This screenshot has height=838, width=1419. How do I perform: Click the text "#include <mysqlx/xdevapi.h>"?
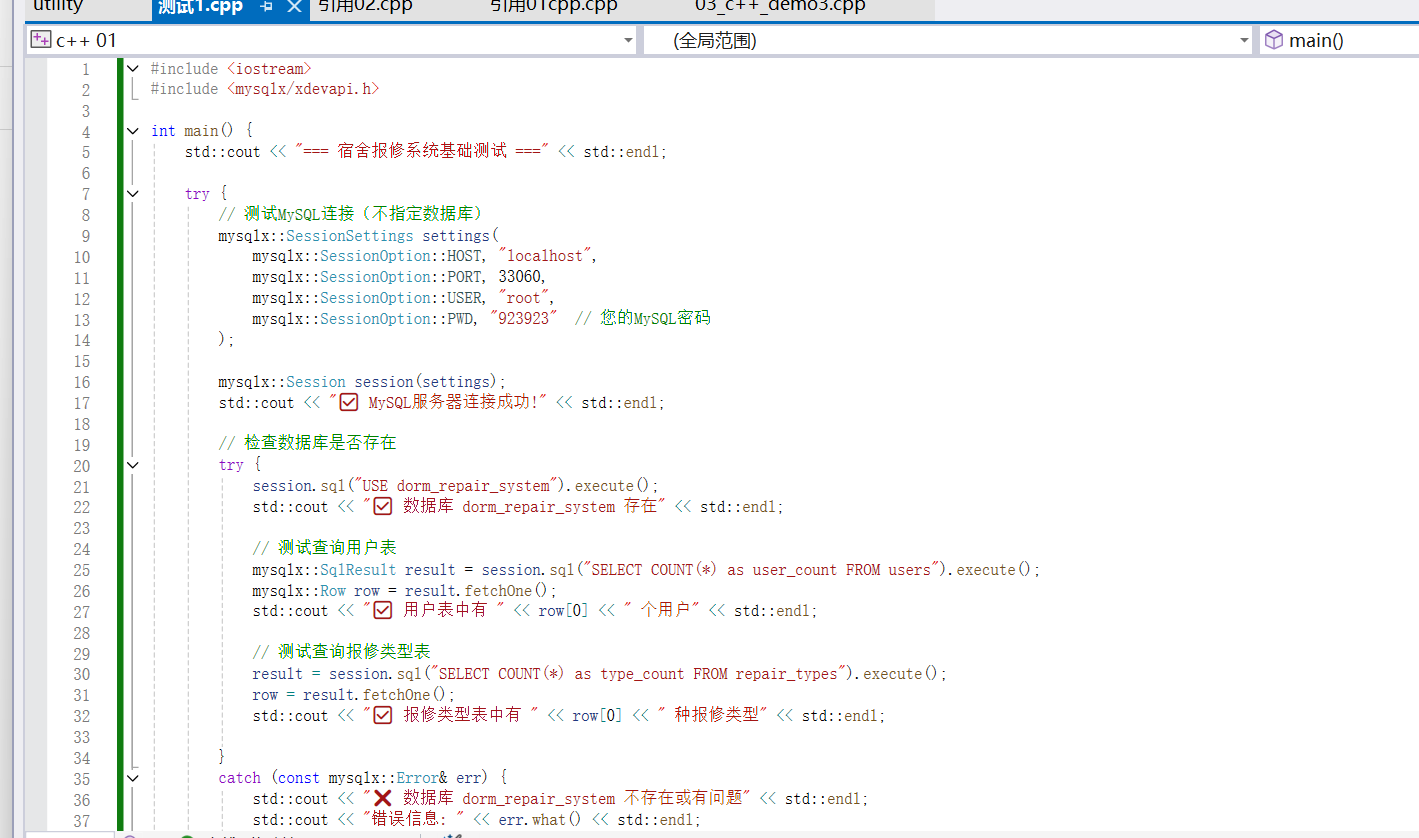(x=265, y=89)
